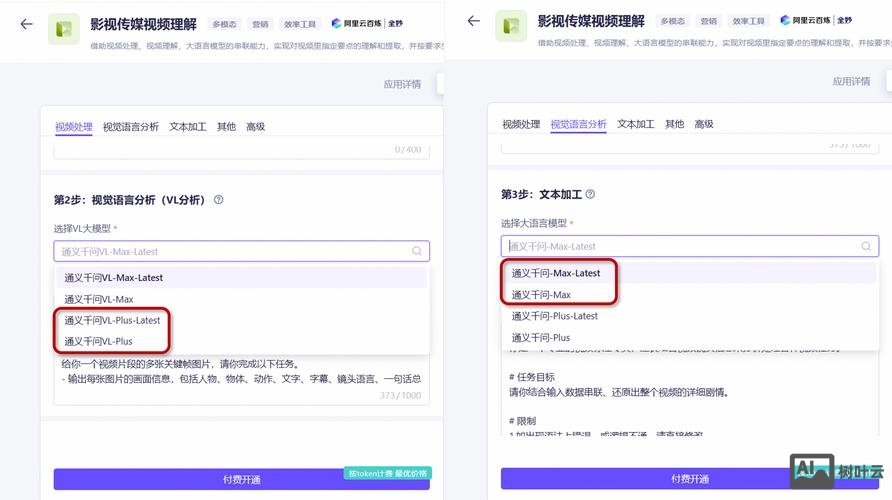Go back using right panel's arrow
This screenshot has width=892, height=500.
coord(473,21)
